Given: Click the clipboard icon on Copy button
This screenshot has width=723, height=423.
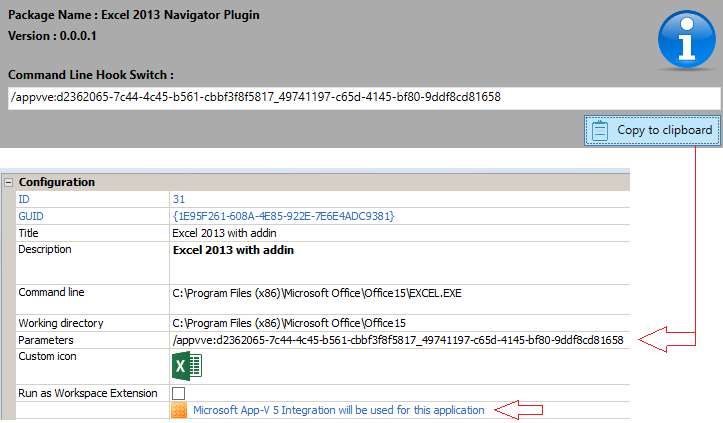Looking at the screenshot, I should coord(600,130).
